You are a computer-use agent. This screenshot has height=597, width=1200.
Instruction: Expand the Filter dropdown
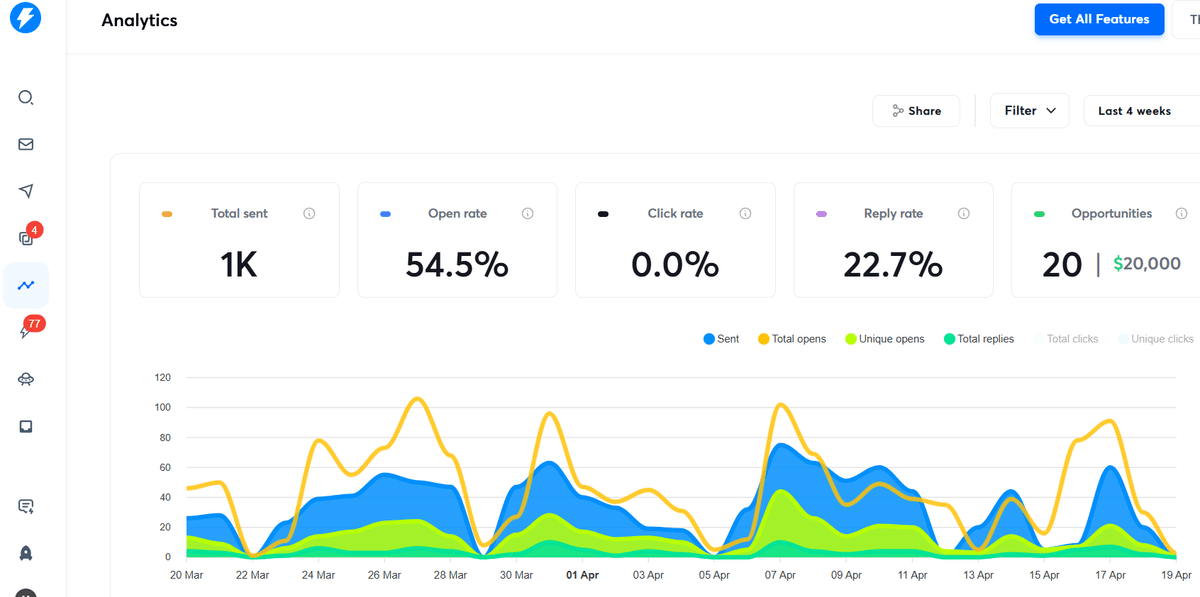pos(1030,110)
